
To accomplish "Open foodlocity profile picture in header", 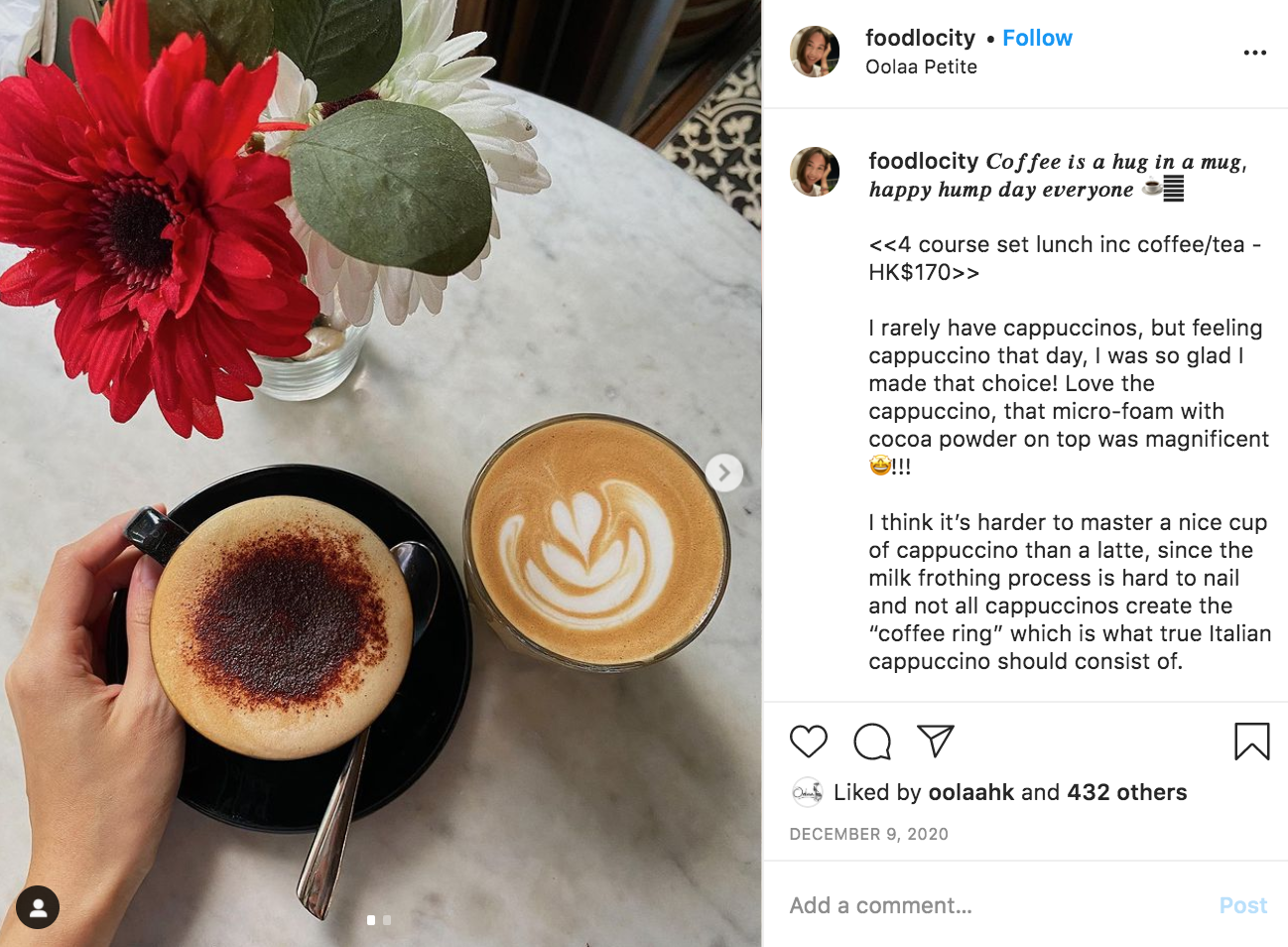I will [815, 52].
